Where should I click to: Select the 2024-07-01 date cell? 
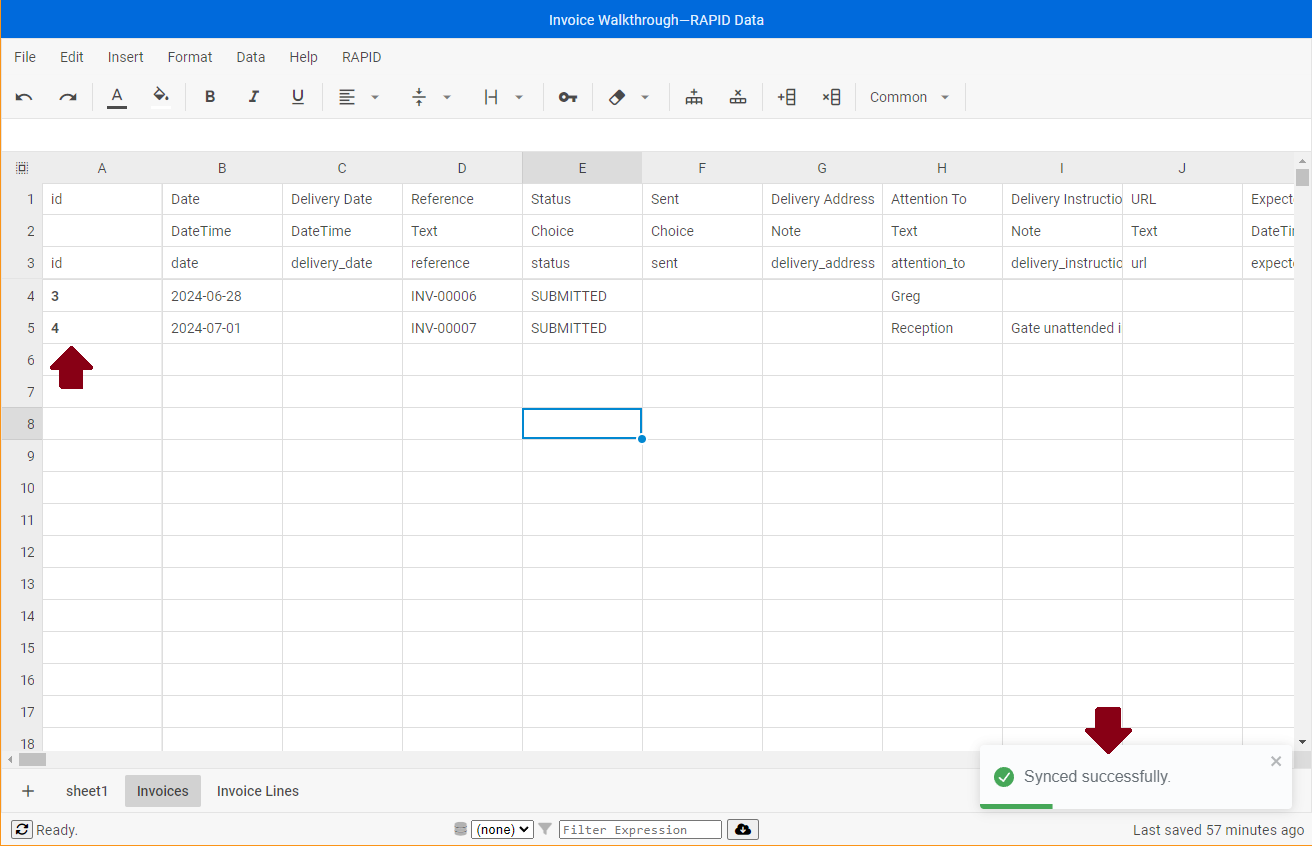tap(222, 328)
